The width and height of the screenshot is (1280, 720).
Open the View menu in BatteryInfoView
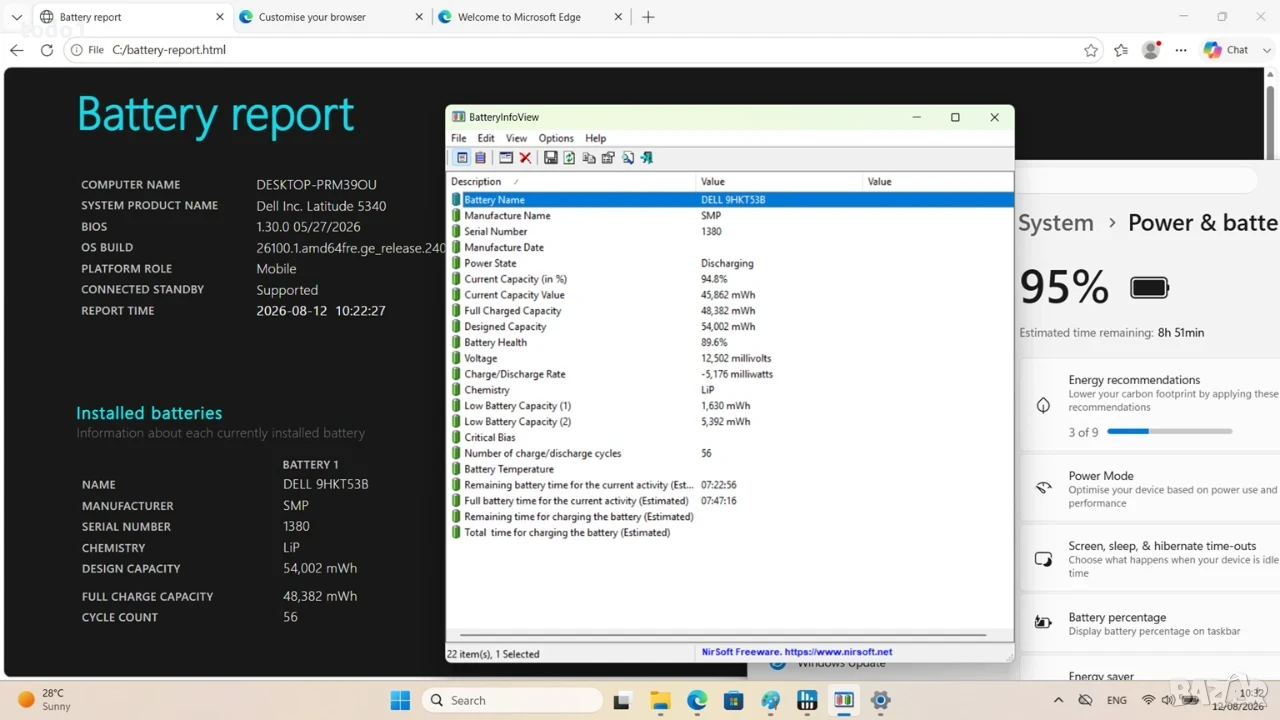click(x=516, y=138)
